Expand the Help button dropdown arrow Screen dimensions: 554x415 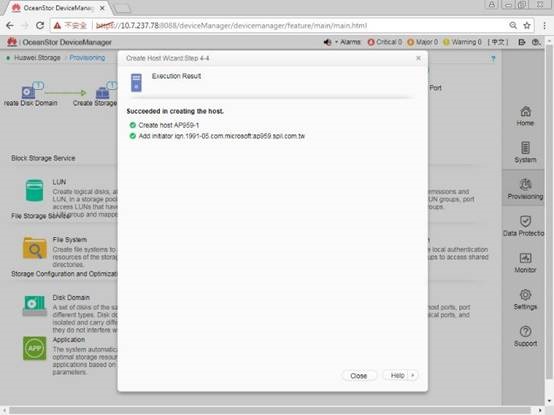413,375
